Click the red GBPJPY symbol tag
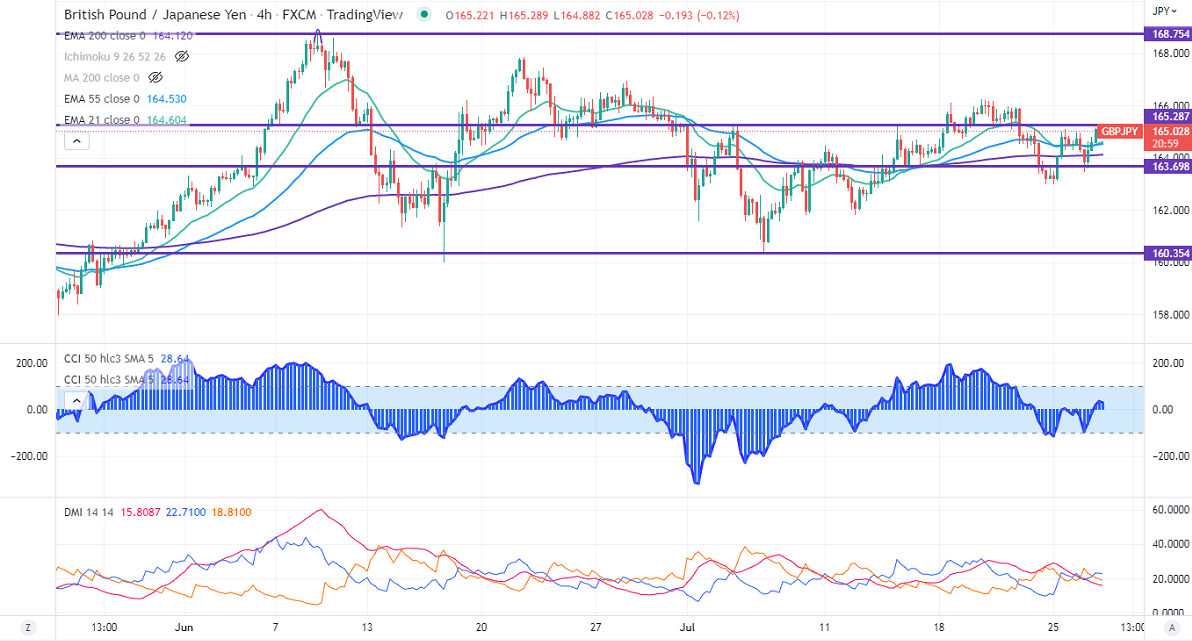Image resolution: width=1192 pixels, height=641 pixels. [1120, 132]
